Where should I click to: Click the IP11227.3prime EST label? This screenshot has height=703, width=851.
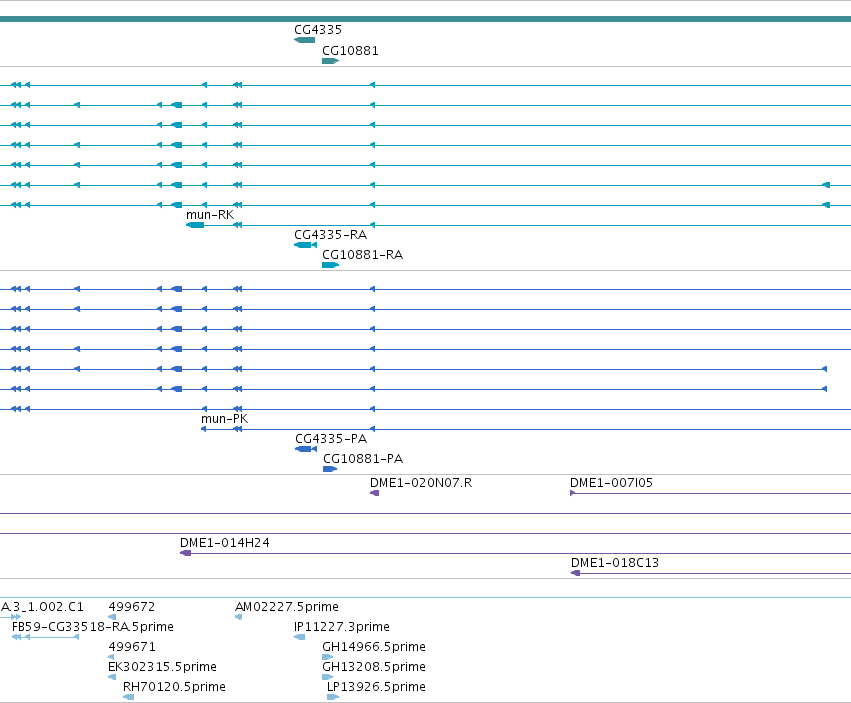click(x=342, y=626)
